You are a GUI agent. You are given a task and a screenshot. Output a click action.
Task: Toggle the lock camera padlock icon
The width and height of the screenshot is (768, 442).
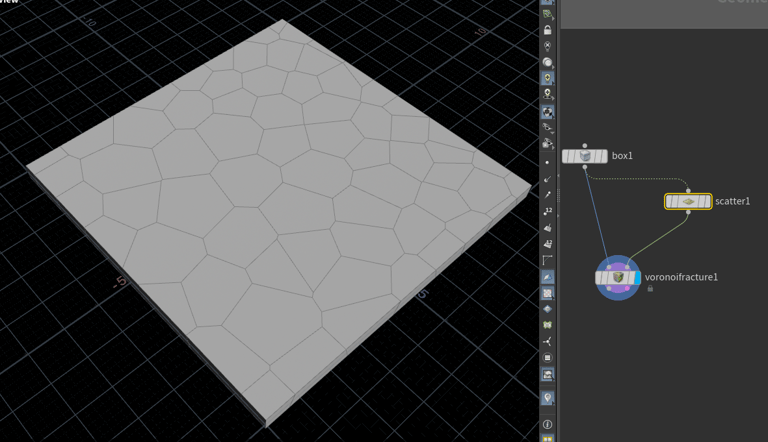point(548,30)
